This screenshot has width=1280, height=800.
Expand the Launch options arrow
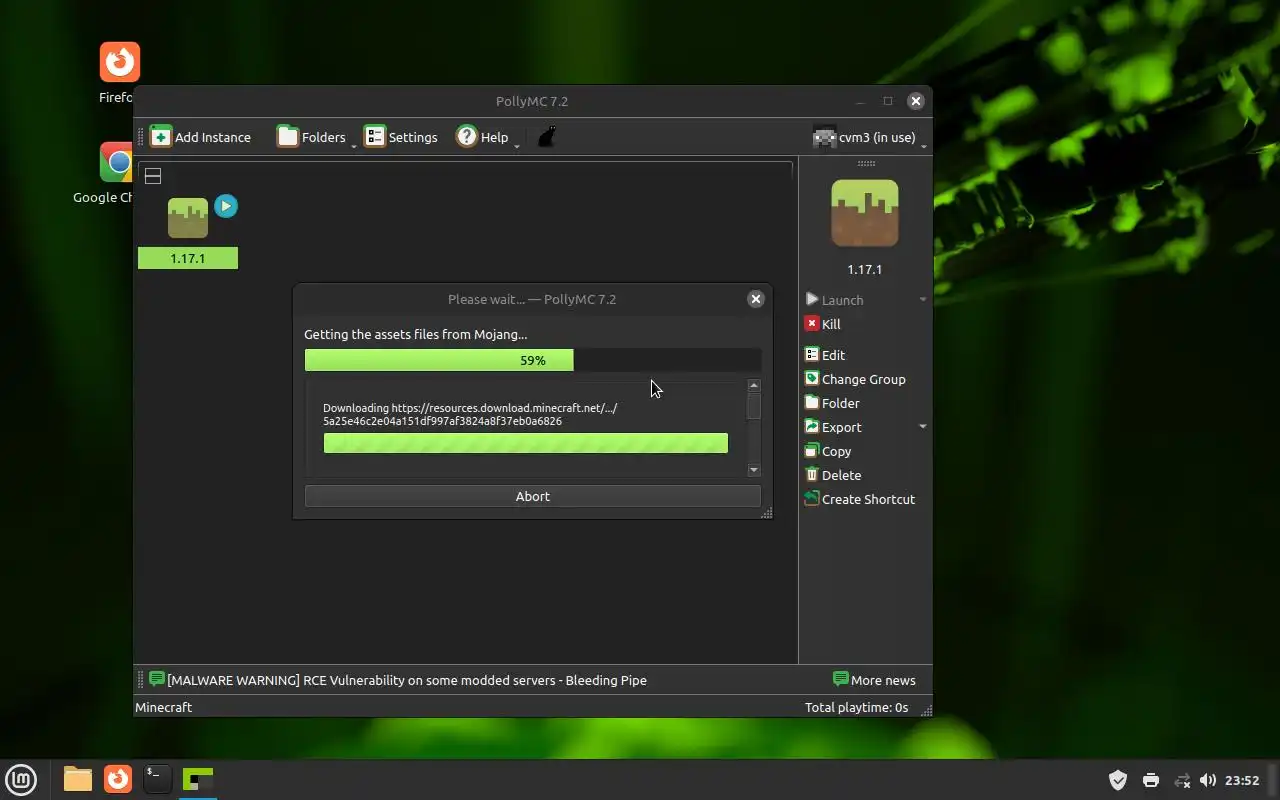point(922,300)
